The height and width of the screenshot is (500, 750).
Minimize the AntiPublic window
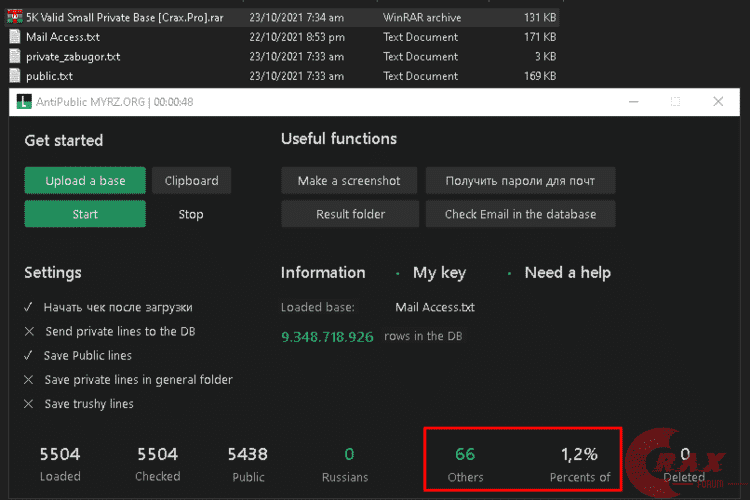point(632,102)
